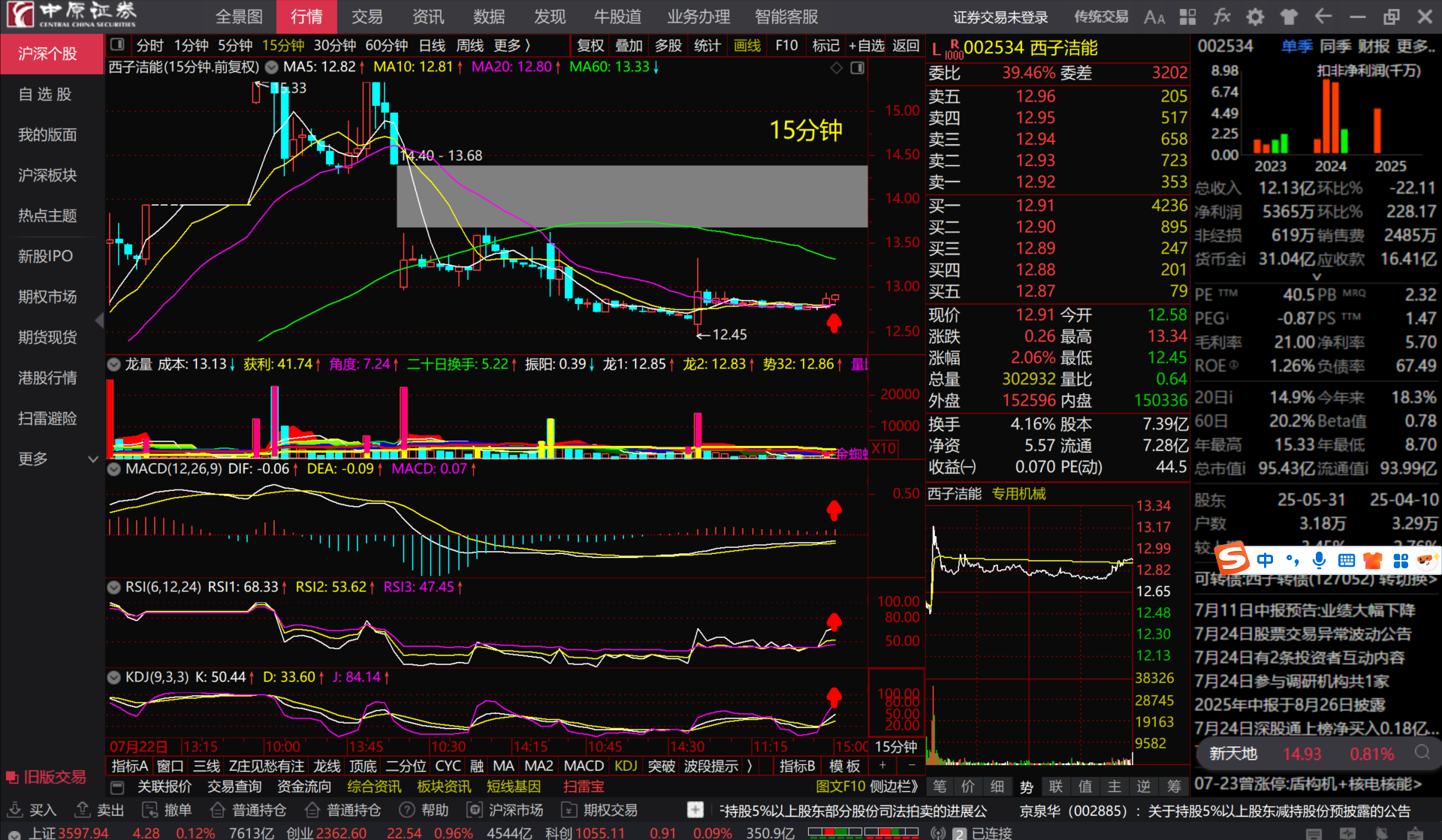The image size is (1442, 840).
Task: Toggle the KDJ indicator panel collapse circle
Action: pos(114,677)
